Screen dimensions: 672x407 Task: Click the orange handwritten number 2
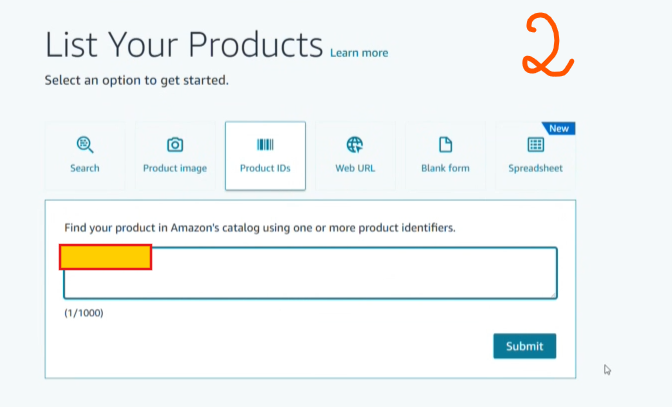545,47
